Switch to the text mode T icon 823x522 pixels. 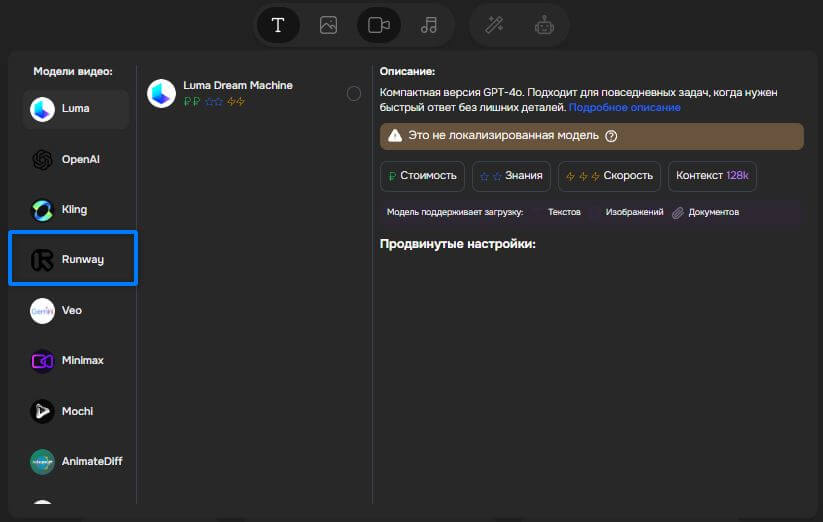[278, 26]
